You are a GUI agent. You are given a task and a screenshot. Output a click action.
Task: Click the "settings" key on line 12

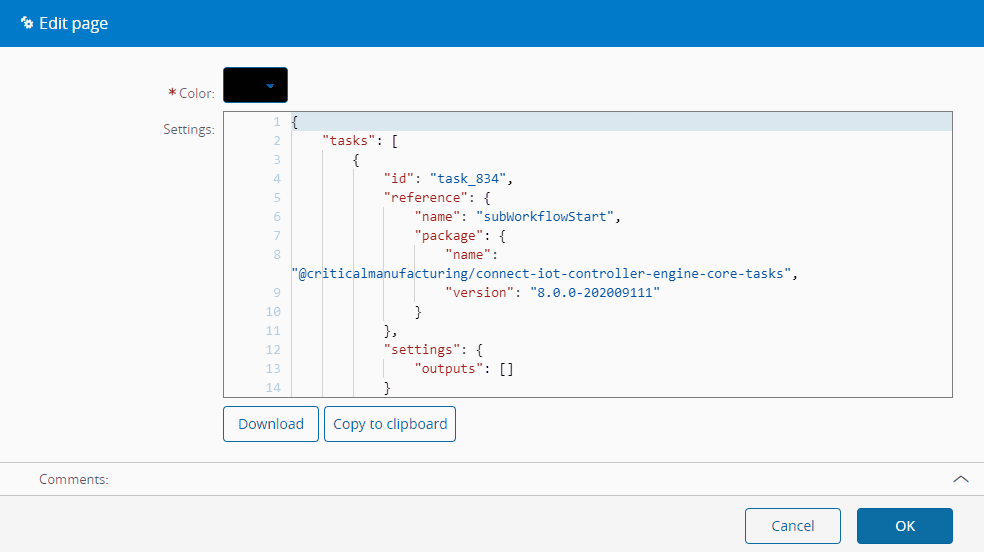pyautogui.click(x=422, y=349)
